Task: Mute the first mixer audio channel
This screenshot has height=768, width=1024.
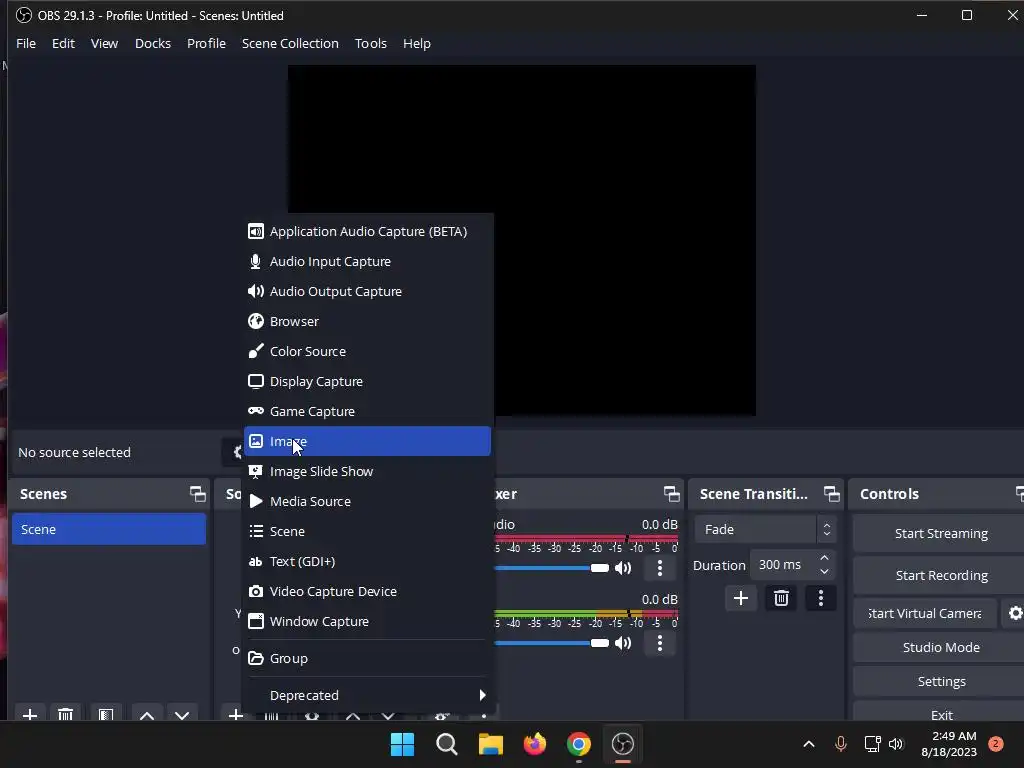Action: pos(623,568)
